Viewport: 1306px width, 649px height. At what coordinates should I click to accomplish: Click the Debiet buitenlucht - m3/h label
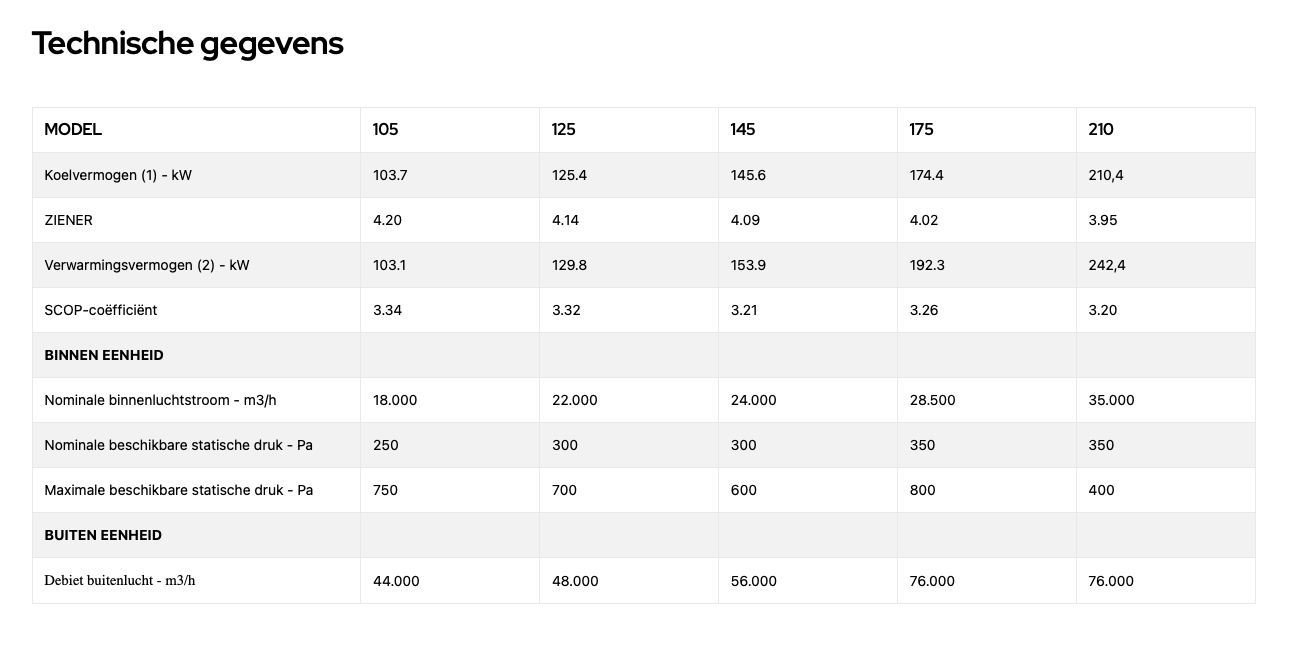click(120, 580)
